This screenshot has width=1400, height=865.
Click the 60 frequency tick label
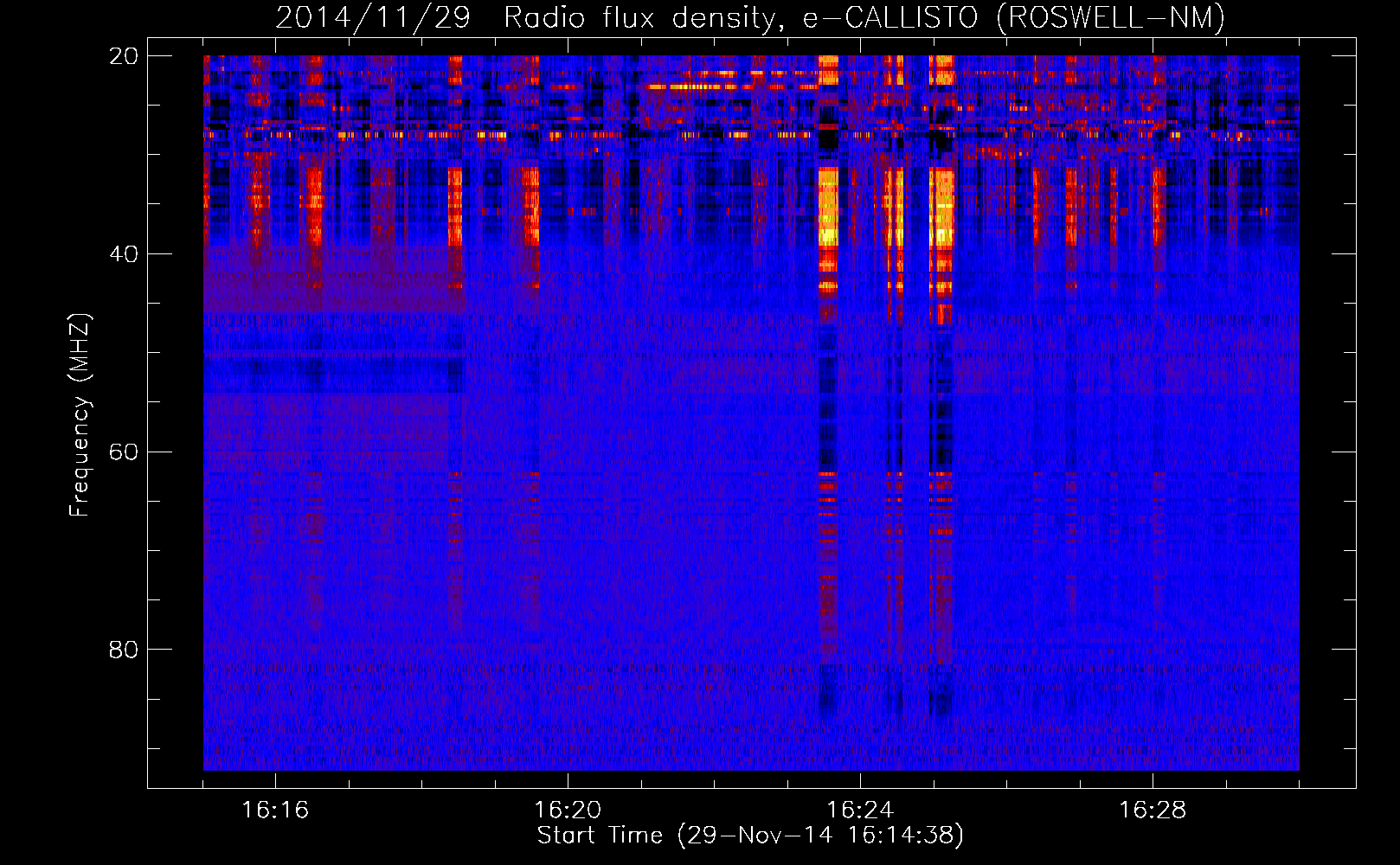click(x=124, y=452)
